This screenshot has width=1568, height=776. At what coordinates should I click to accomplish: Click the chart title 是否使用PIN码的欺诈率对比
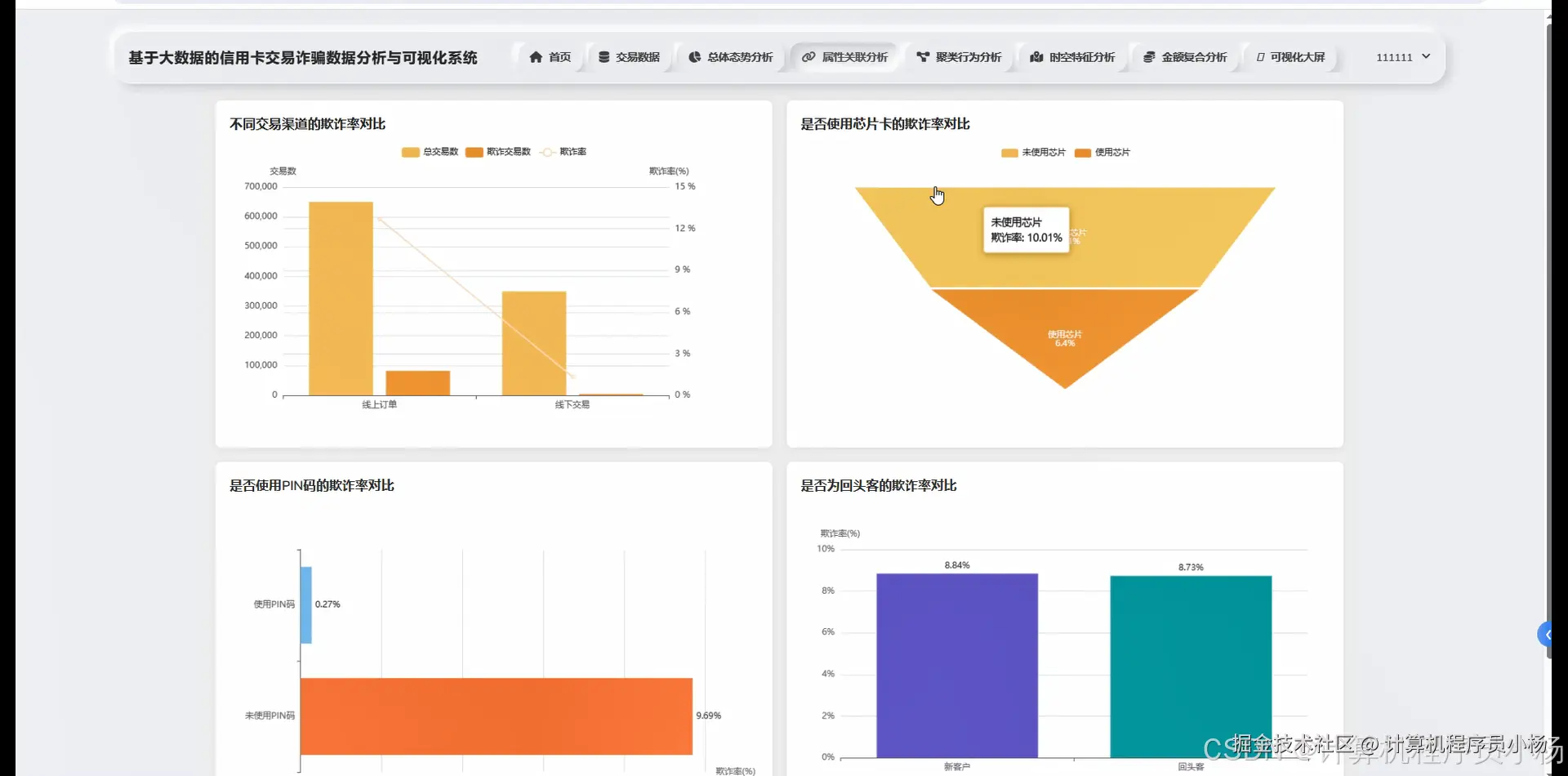(312, 485)
